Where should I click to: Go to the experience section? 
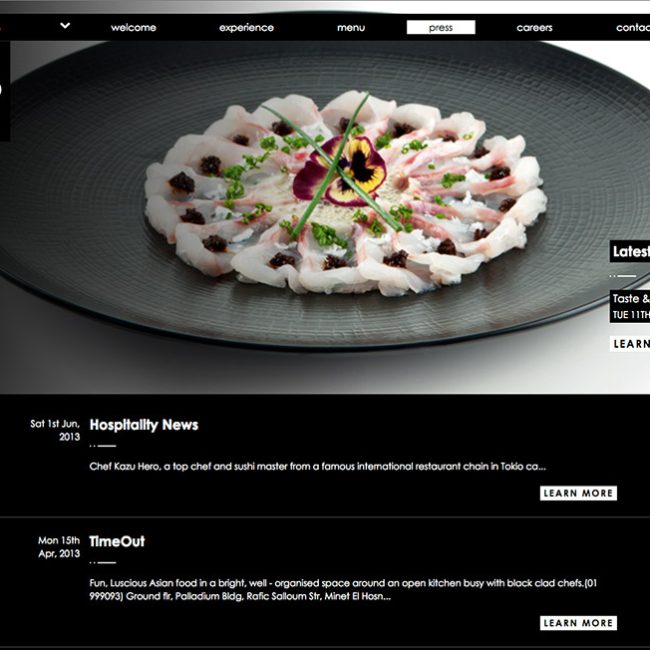[246, 28]
